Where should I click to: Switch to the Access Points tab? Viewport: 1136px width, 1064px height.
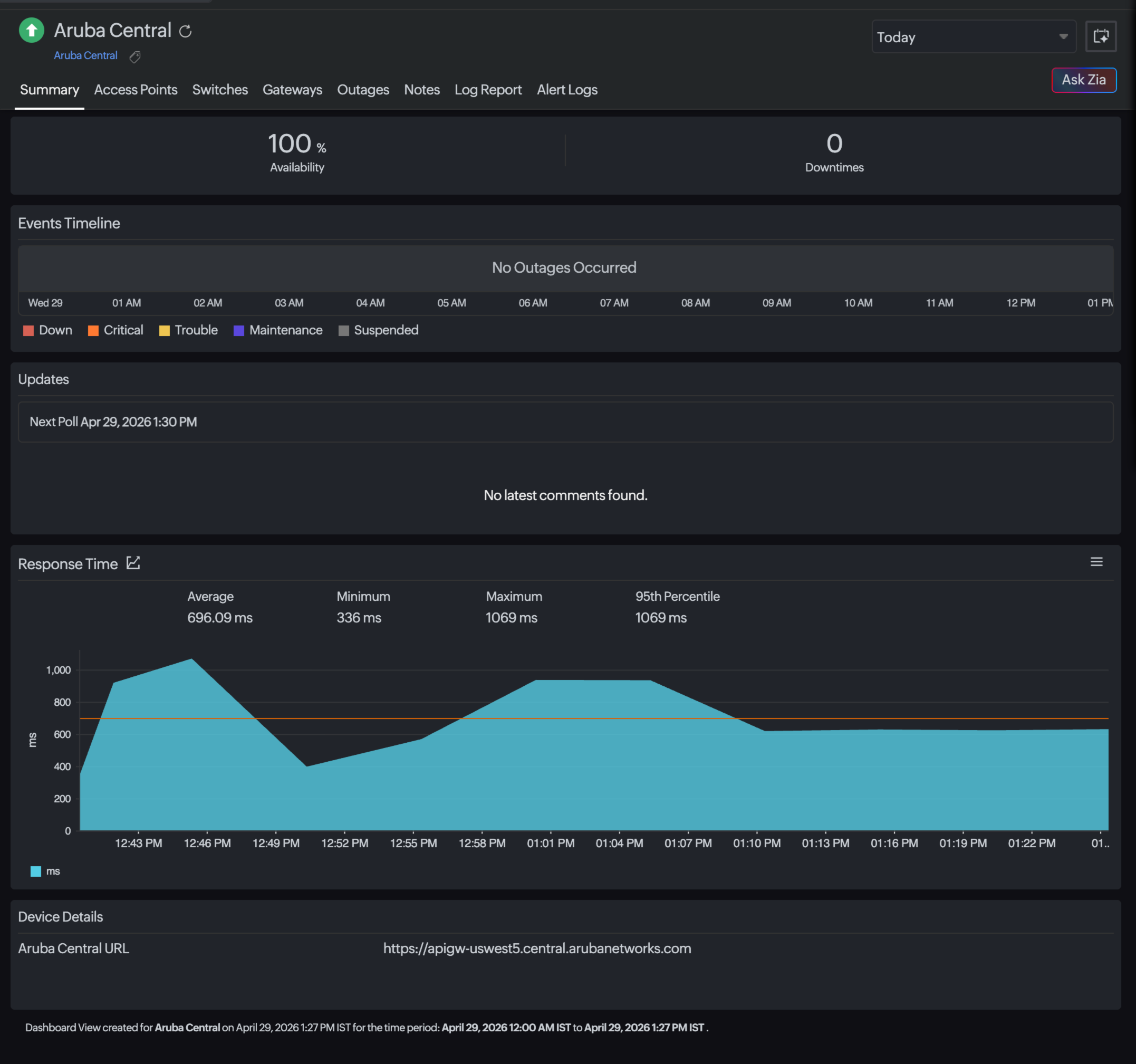pyautogui.click(x=136, y=90)
